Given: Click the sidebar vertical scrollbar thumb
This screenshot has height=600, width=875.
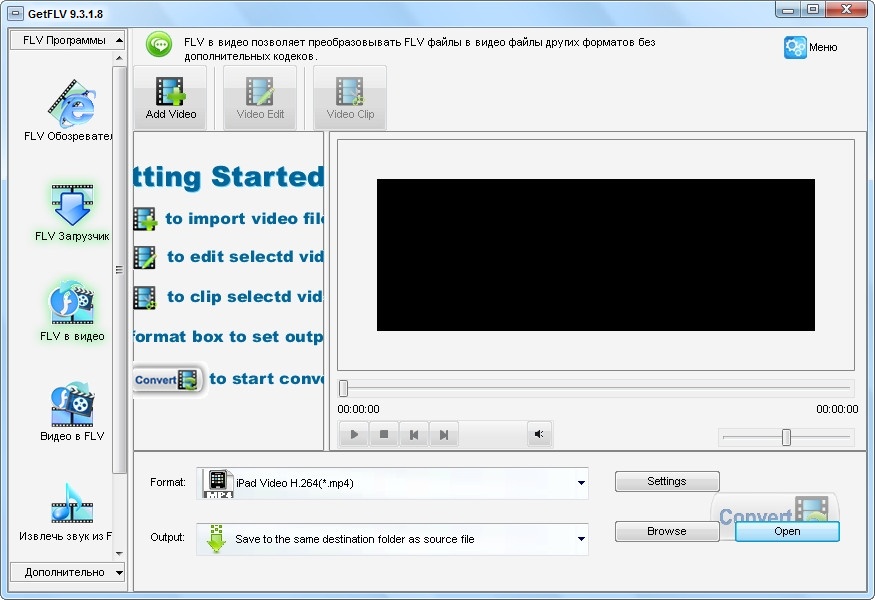Looking at the screenshot, I should 119,270.
